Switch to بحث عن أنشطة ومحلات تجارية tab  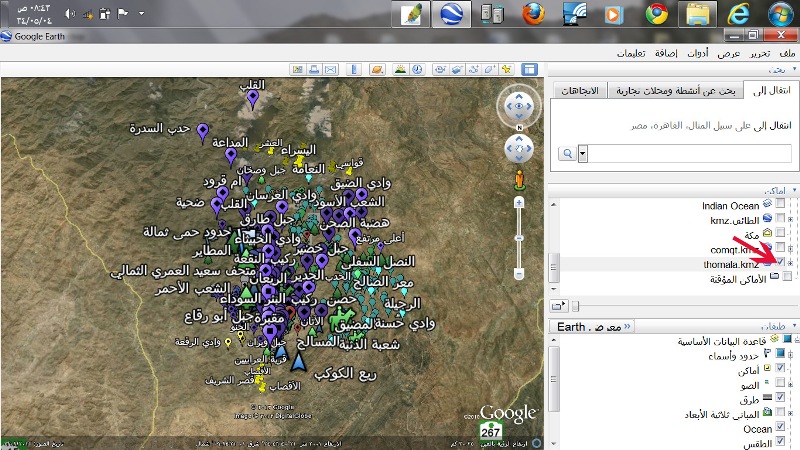(x=676, y=91)
